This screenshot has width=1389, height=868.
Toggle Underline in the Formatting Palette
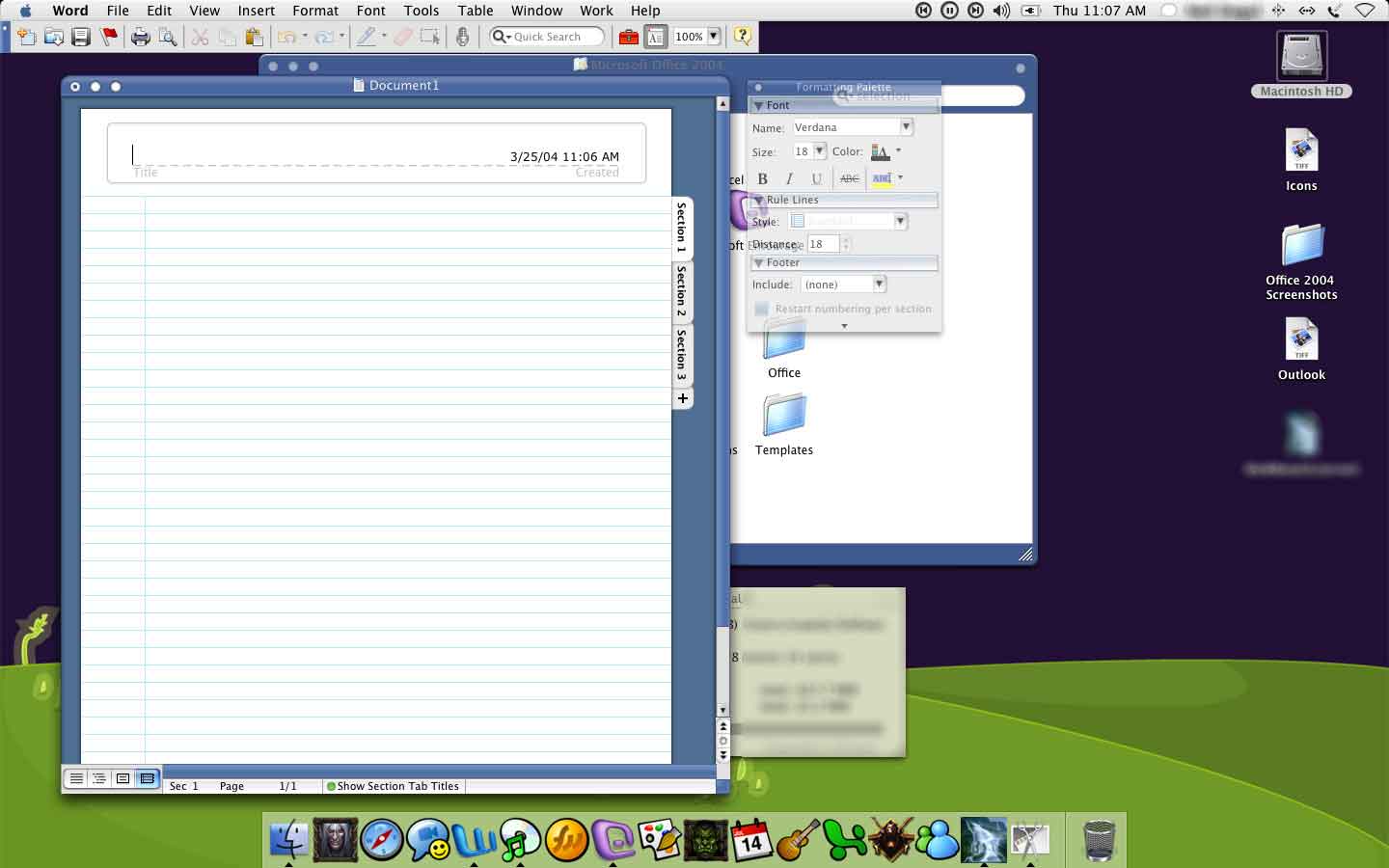coord(816,178)
